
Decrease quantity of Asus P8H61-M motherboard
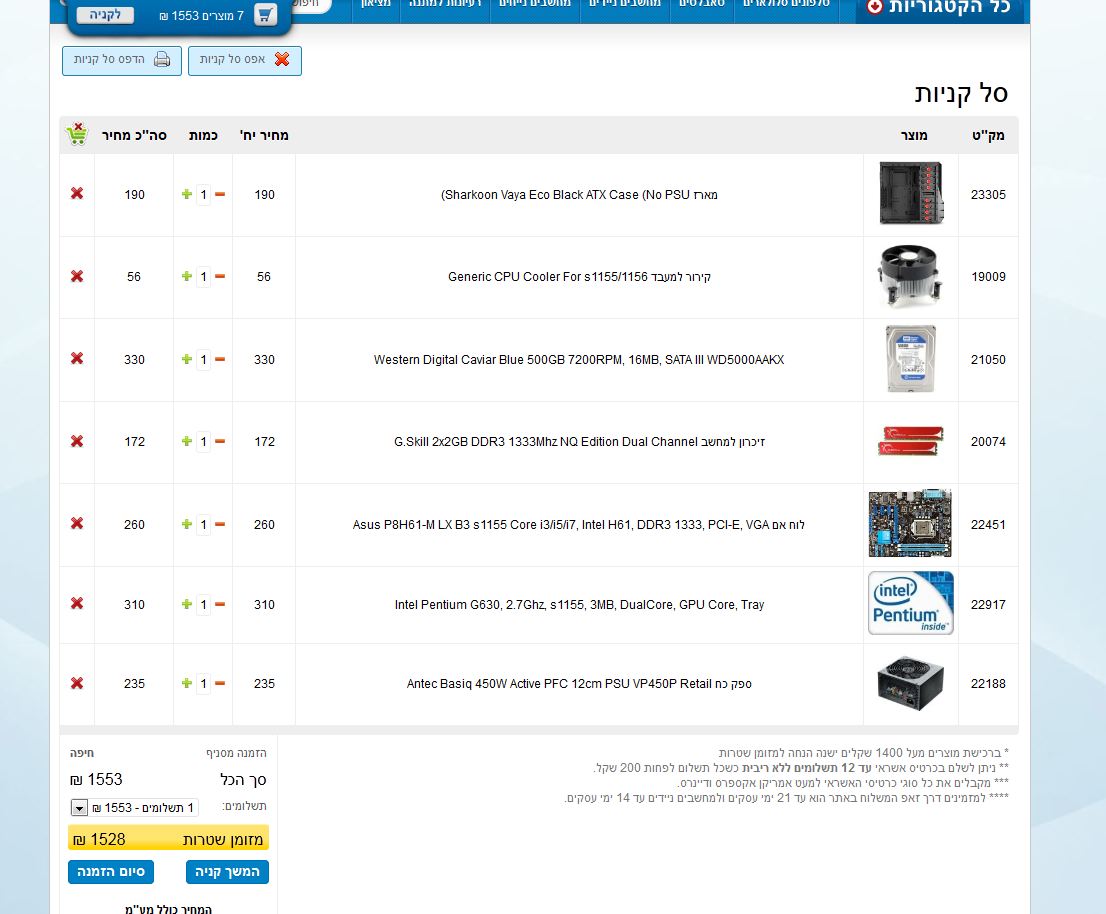click(x=220, y=524)
